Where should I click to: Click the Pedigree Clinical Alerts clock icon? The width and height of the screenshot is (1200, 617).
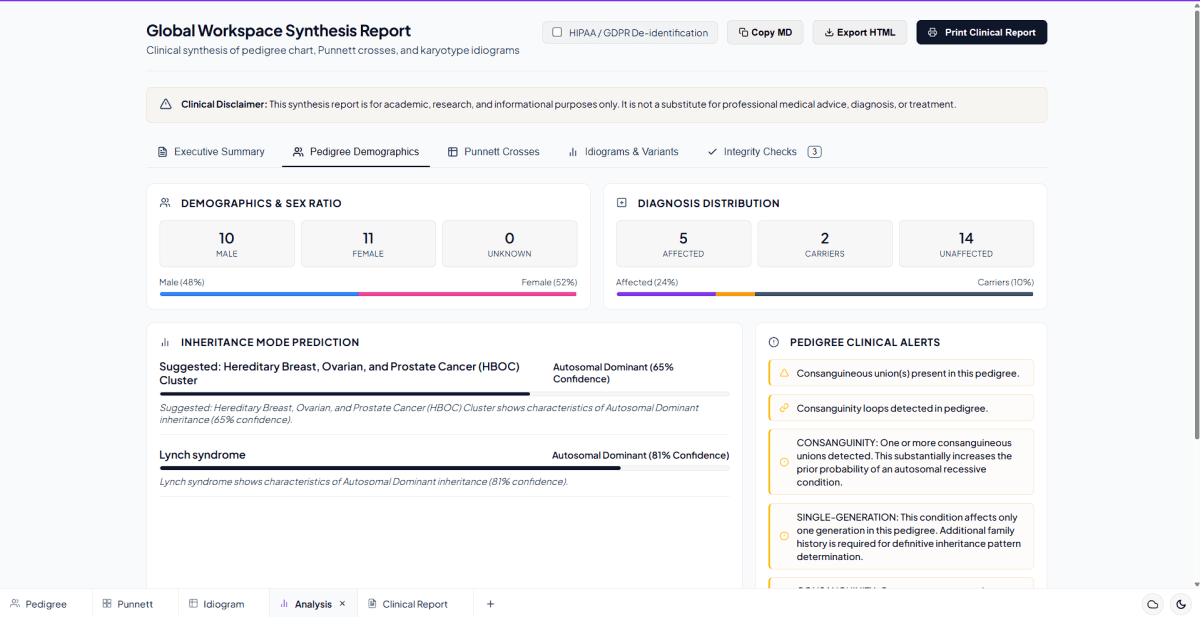(x=774, y=342)
